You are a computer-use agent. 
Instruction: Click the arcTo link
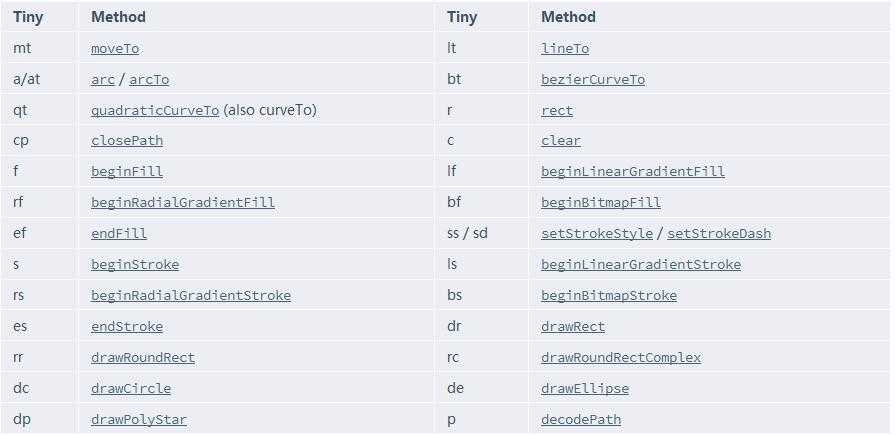coord(149,80)
